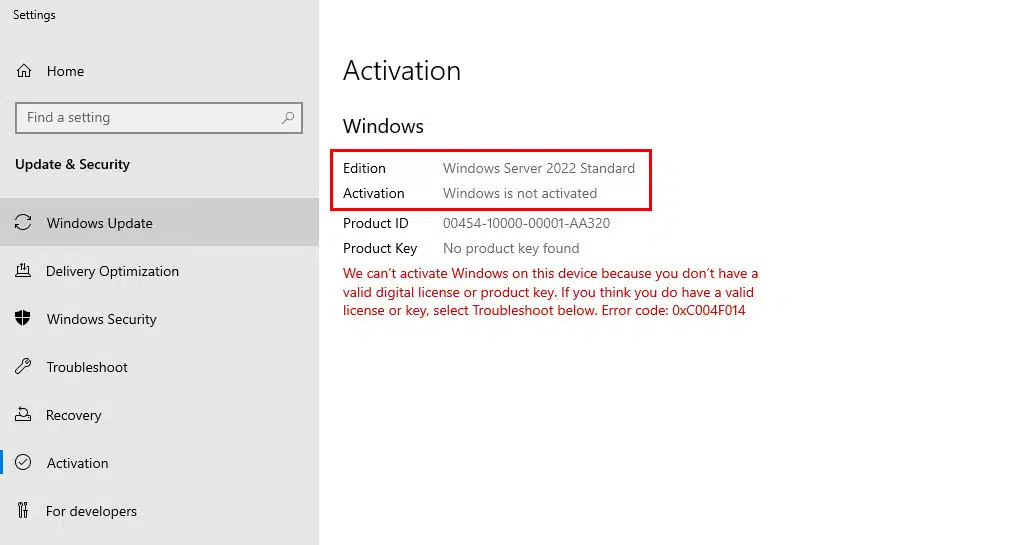Click the Recovery icon in the sidebar
This screenshot has width=1024, height=545.
(23, 415)
